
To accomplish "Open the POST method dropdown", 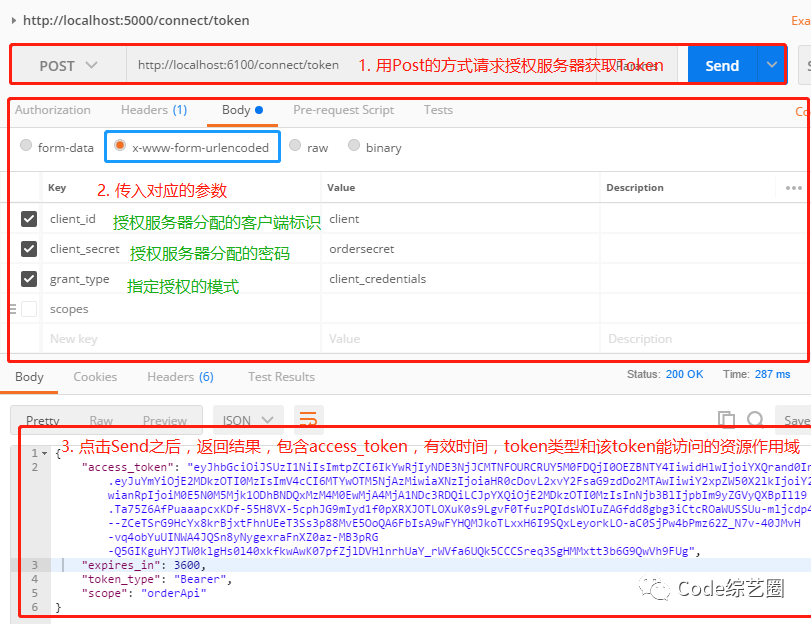I will [69, 66].
